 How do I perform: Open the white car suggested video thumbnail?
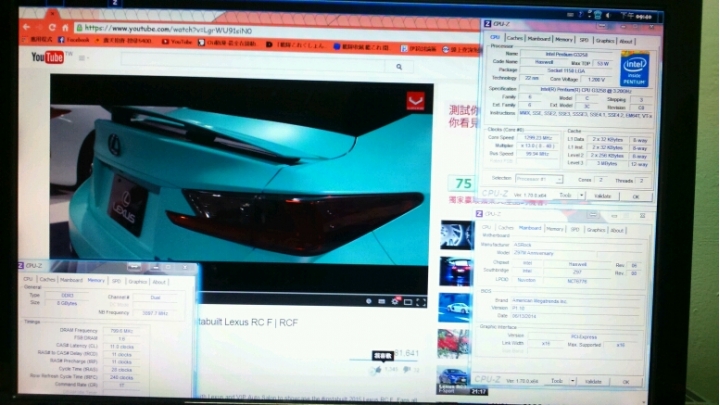(455, 307)
